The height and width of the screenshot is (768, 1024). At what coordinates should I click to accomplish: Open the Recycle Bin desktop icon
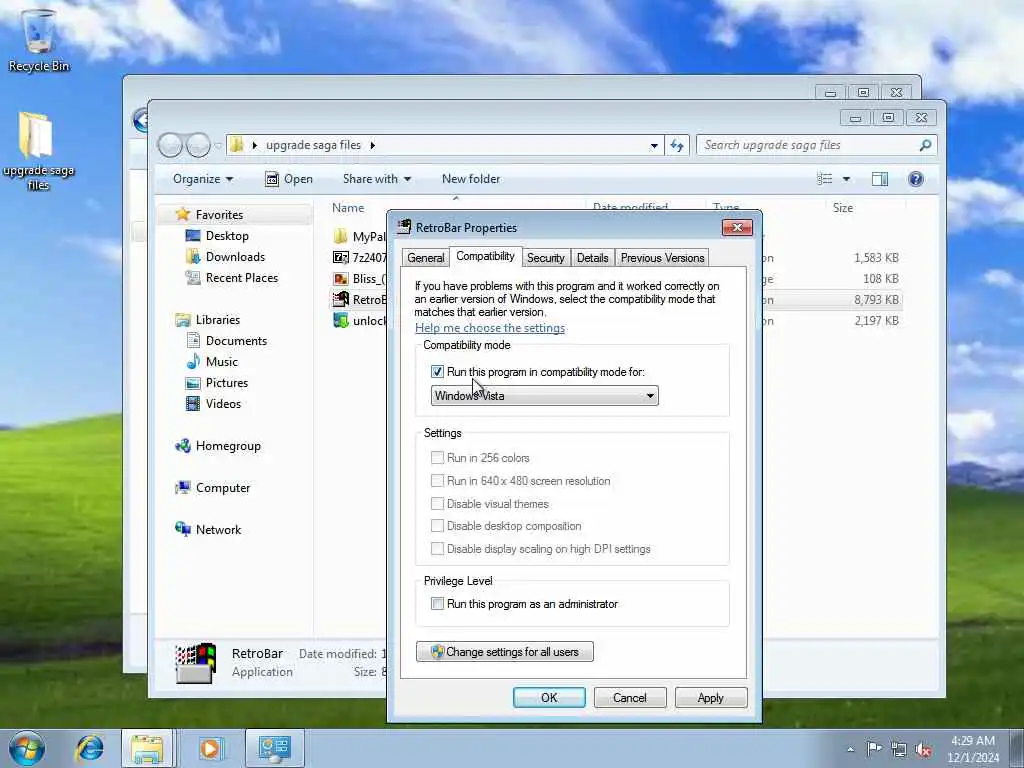(x=39, y=40)
